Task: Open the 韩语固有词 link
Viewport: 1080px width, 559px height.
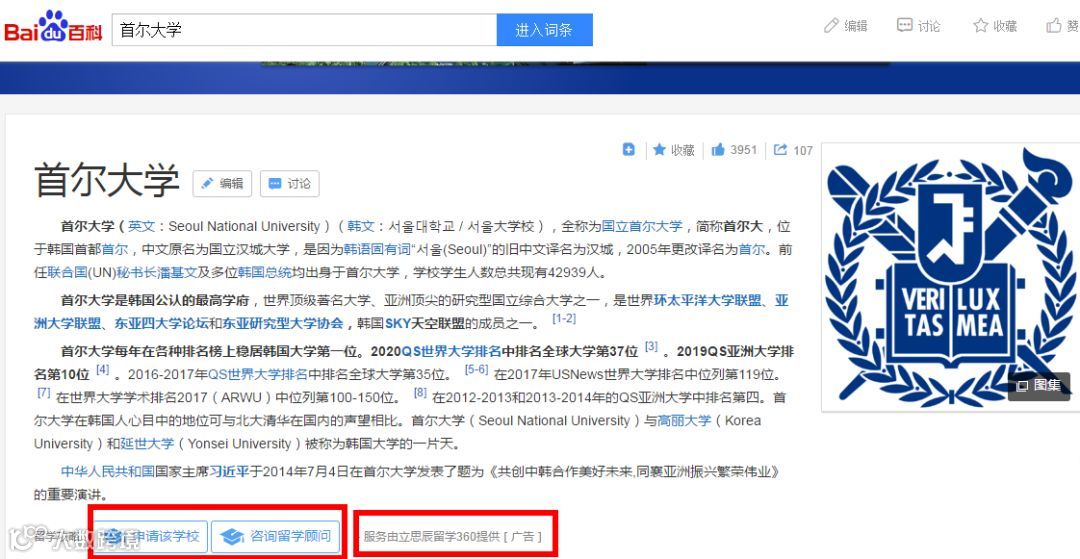Action: point(377,249)
